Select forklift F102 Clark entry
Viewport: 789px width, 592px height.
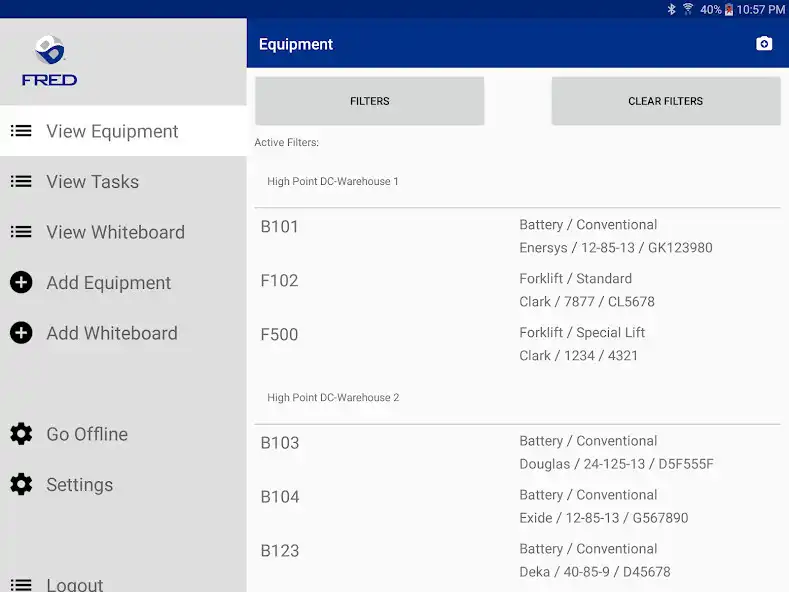[517, 290]
